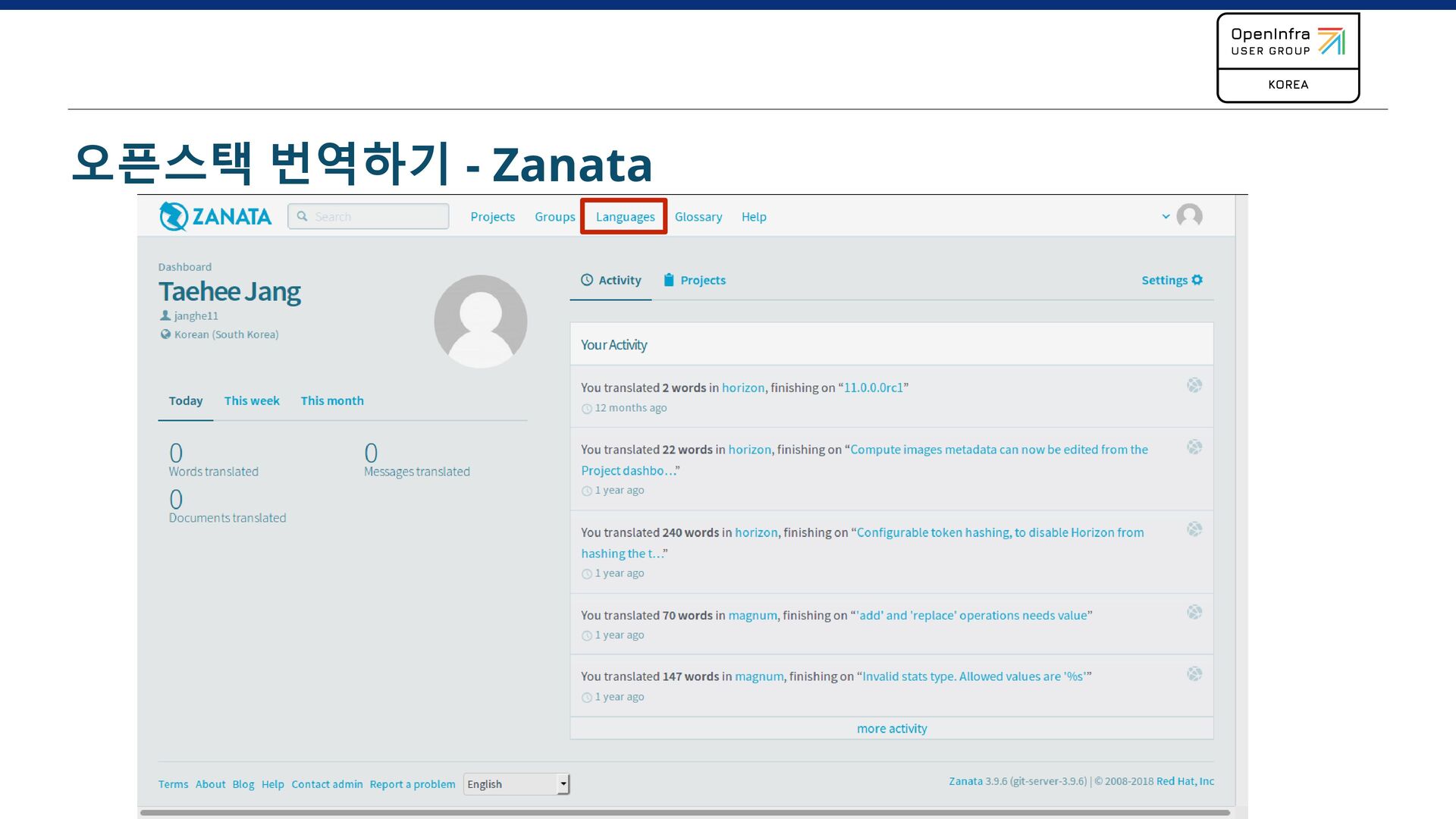Click the globe icon on the 240 words activity
1456x819 pixels.
coord(1194,529)
